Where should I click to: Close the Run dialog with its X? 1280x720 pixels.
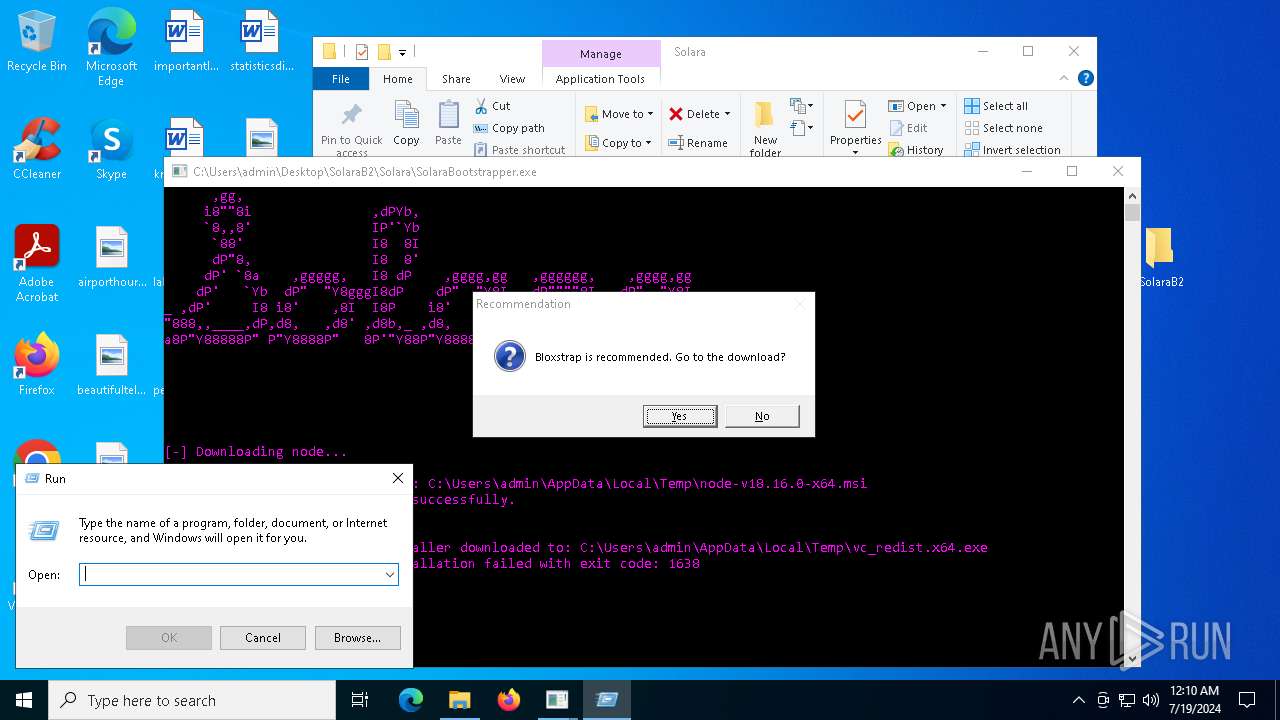tap(397, 478)
